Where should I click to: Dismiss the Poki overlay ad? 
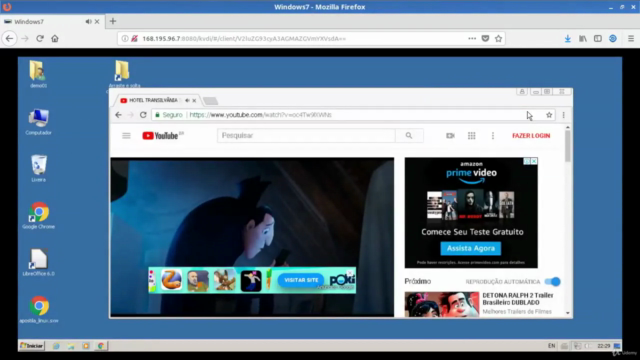350,272
